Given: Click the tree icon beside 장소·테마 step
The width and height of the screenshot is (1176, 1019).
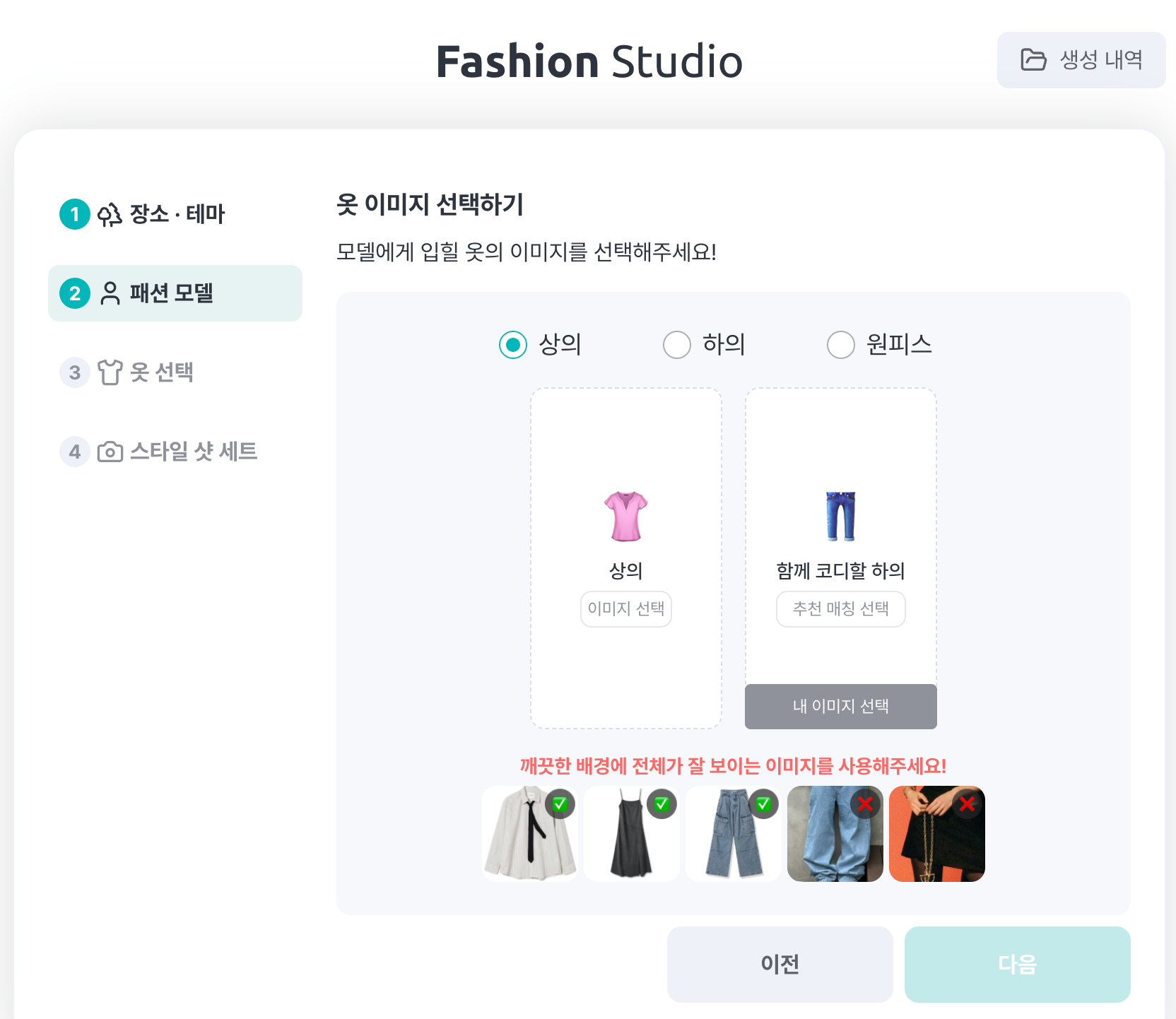Looking at the screenshot, I should pyautogui.click(x=111, y=214).
